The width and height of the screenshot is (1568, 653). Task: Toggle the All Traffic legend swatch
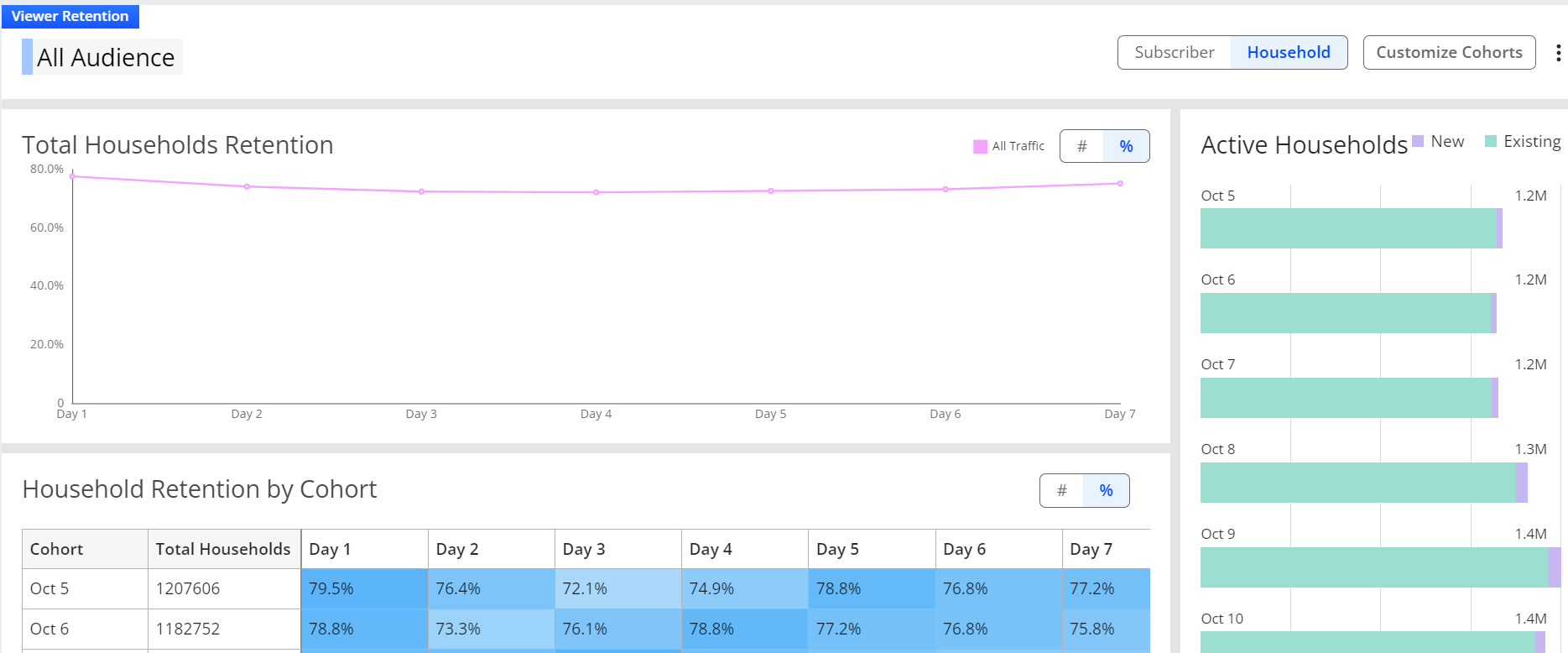980,147
